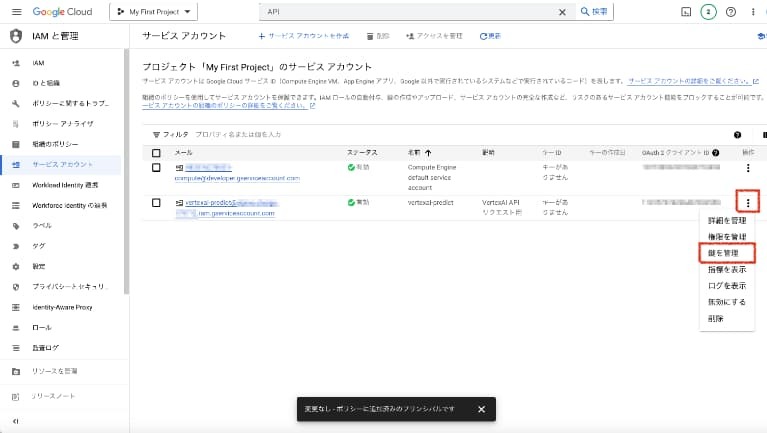Select 詳細を管理 from context menu
This screenshot has height=433, width=767.
pos(725,219)
